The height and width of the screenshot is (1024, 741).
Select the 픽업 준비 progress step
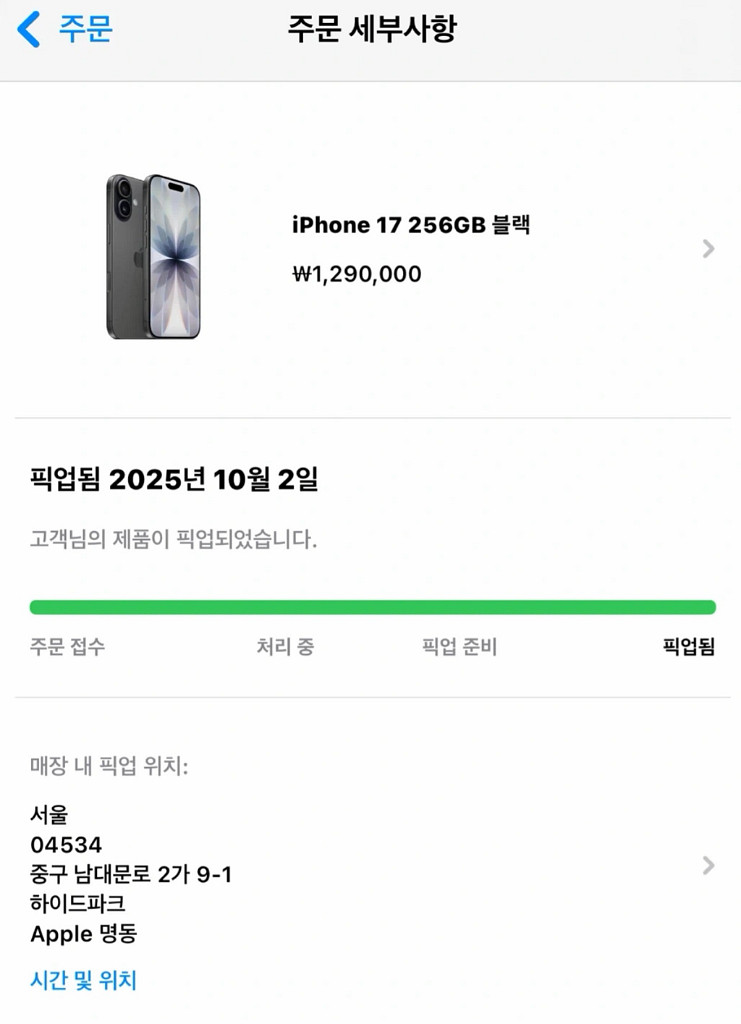459,647
